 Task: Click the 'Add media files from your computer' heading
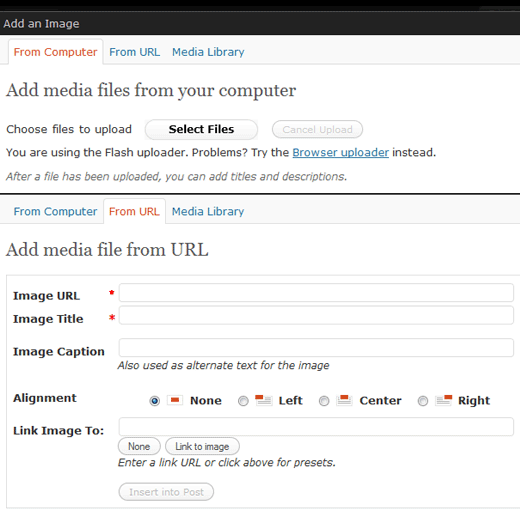pos(151,90)
